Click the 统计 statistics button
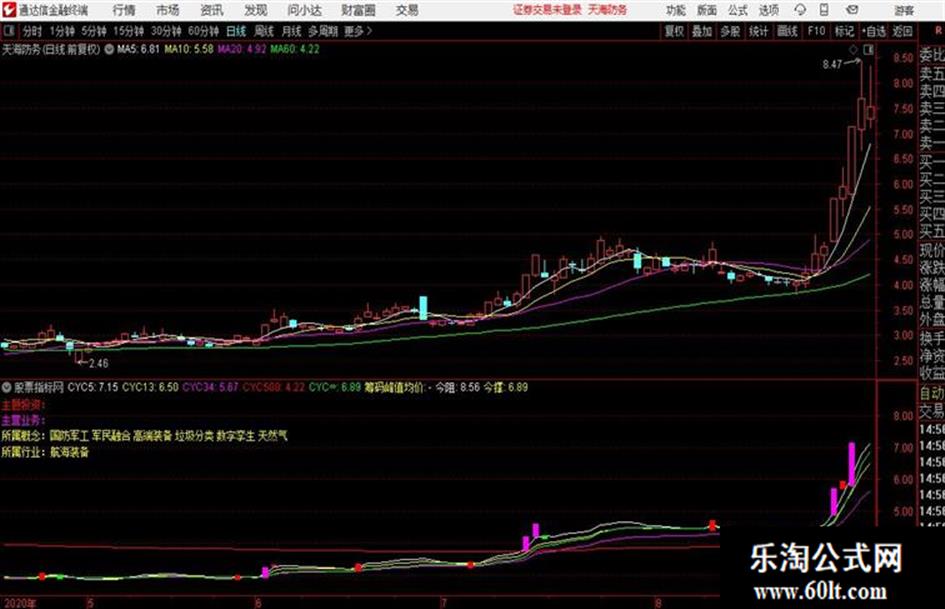 click(x=758, y=31)
